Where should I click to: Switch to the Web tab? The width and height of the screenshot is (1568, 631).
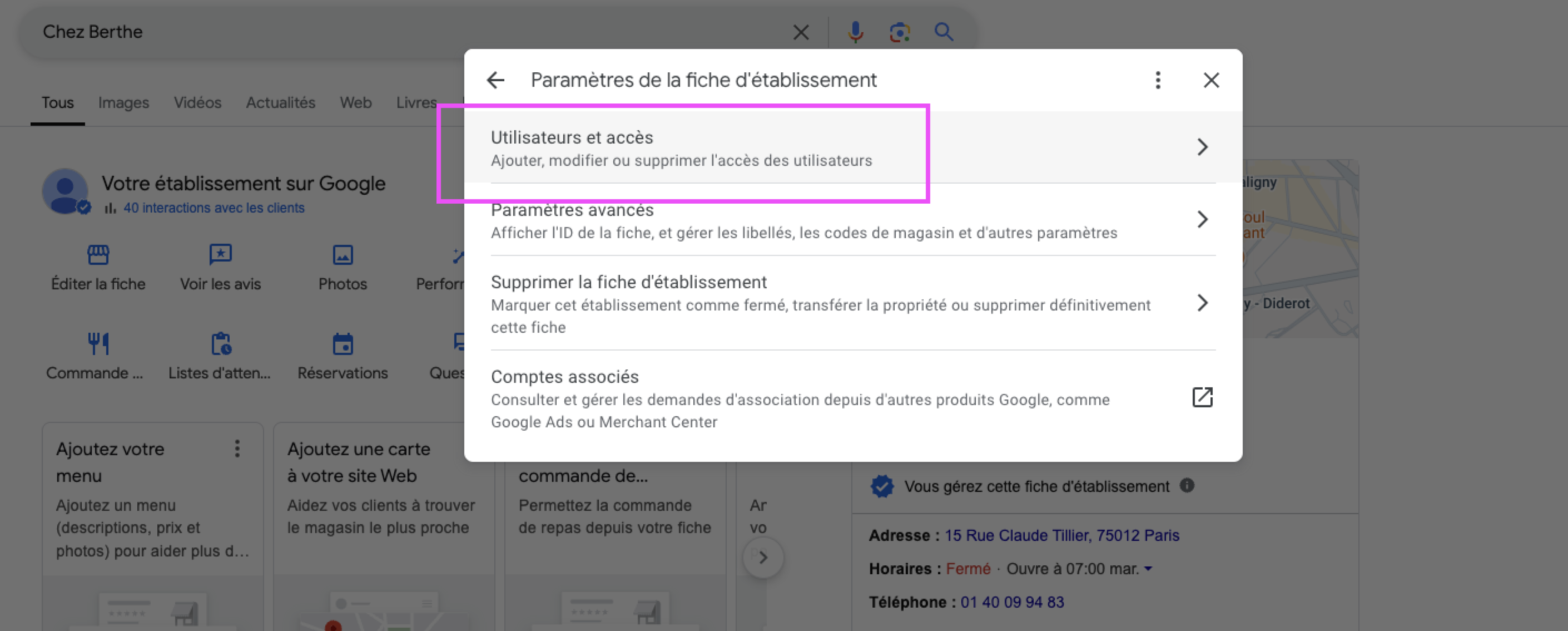tap(355, 102)
